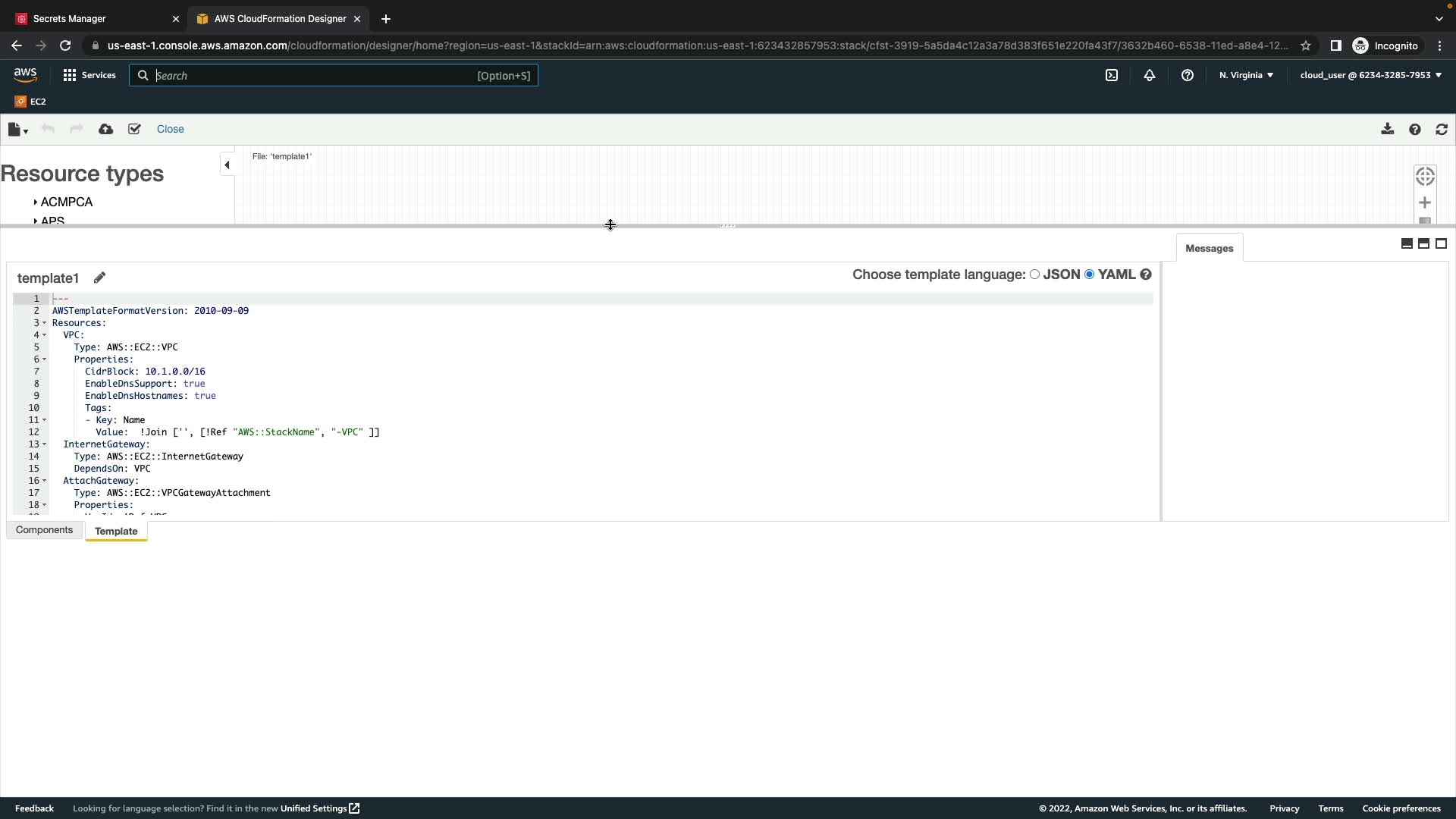Expand the ACMPCA resource type
The image size is (1456, 819).
[x=65, y=202]
